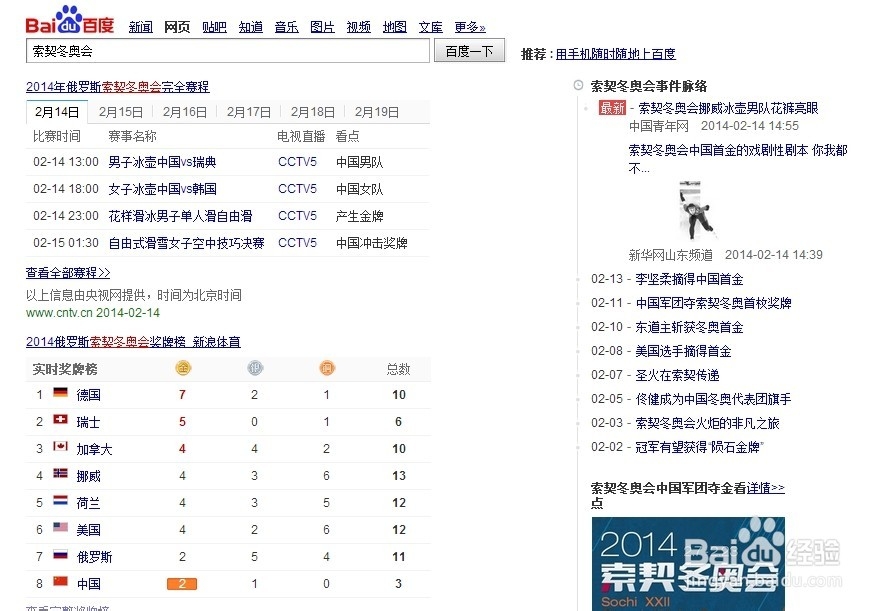The width and height of the screenshot is (892, 611).
Task: Open the 2014年俄罗斯索契冬奥会完全赛程 result
Action: (118, 87)
